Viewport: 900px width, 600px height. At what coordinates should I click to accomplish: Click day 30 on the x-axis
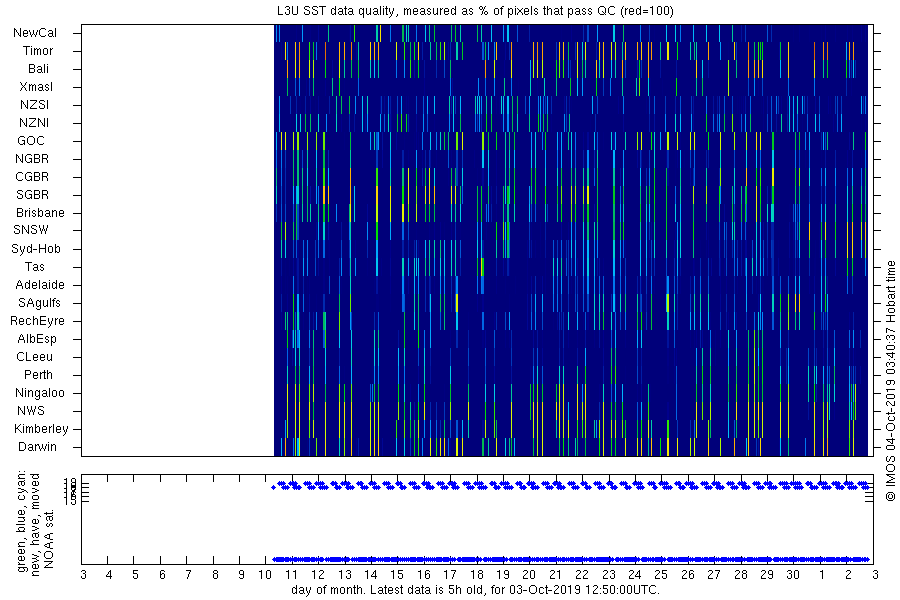coord(793,575)
